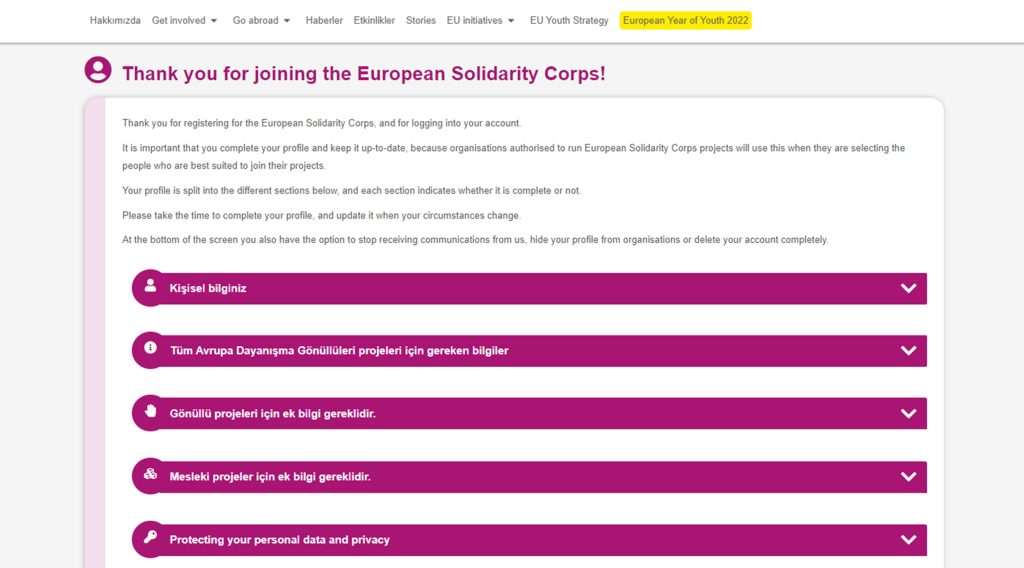Expand Gönüllü projeleri section chevron
The image size is (1024, 568).
908,413
